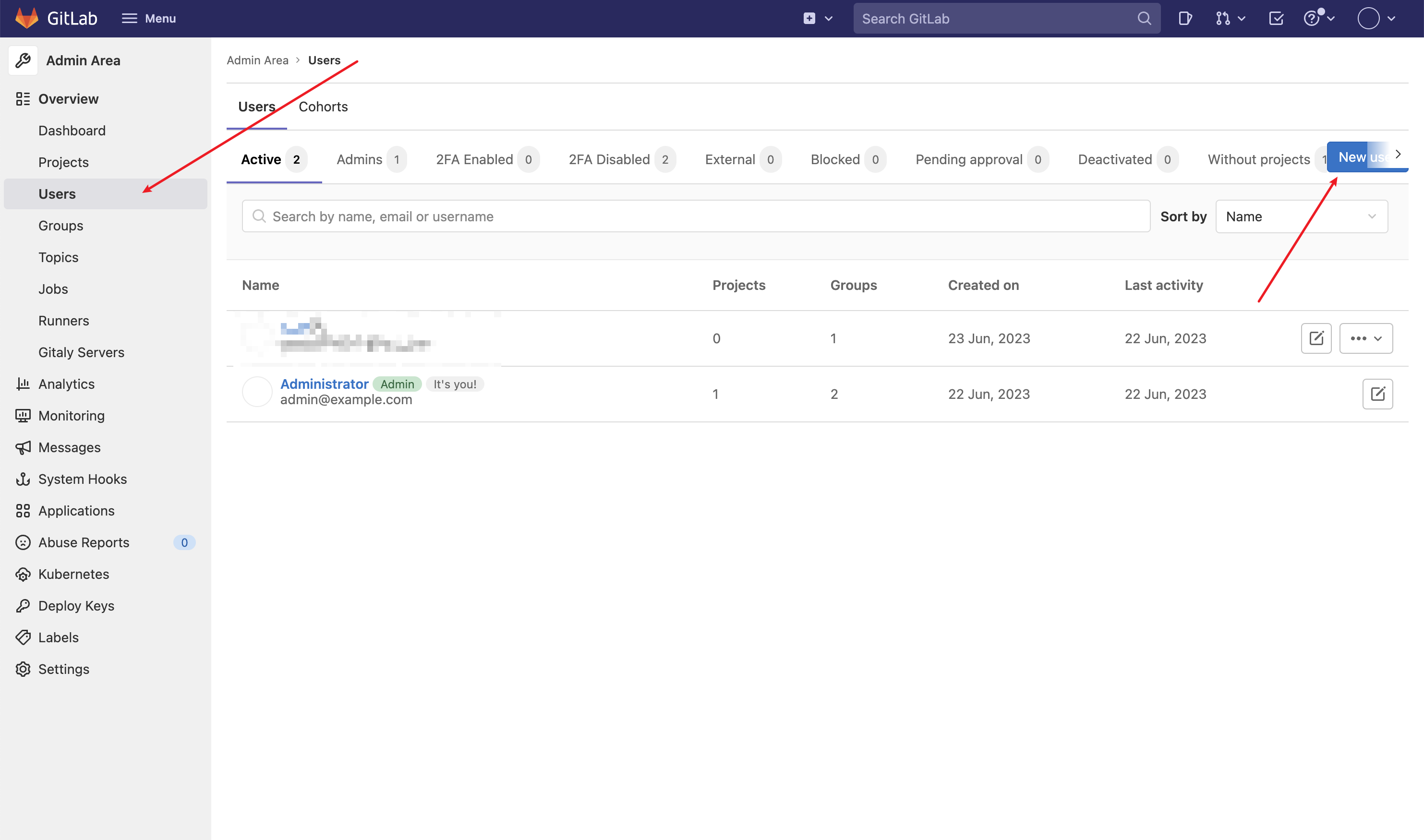Click the Admin badge
This screenshot has width=1424, height=840.
398,384
